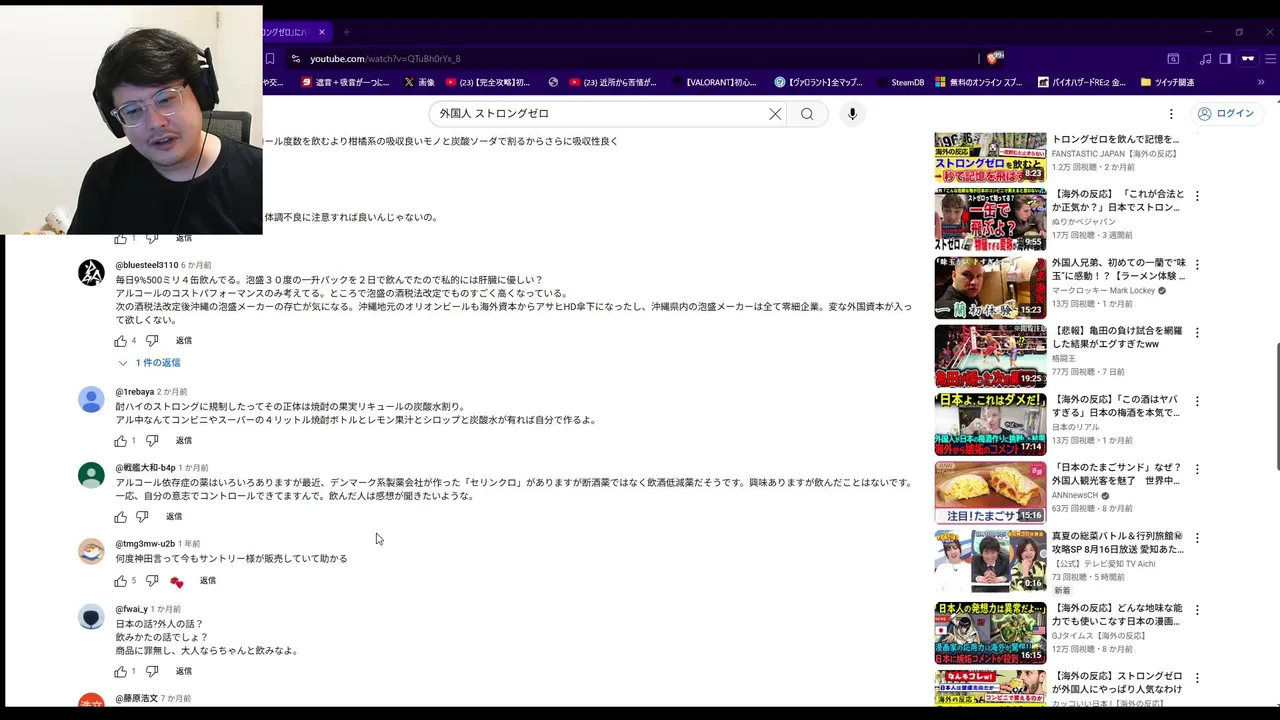Open video titled 【悲報】亀田の負け試合
The image size is (1280, 720).
[1117, 337]
